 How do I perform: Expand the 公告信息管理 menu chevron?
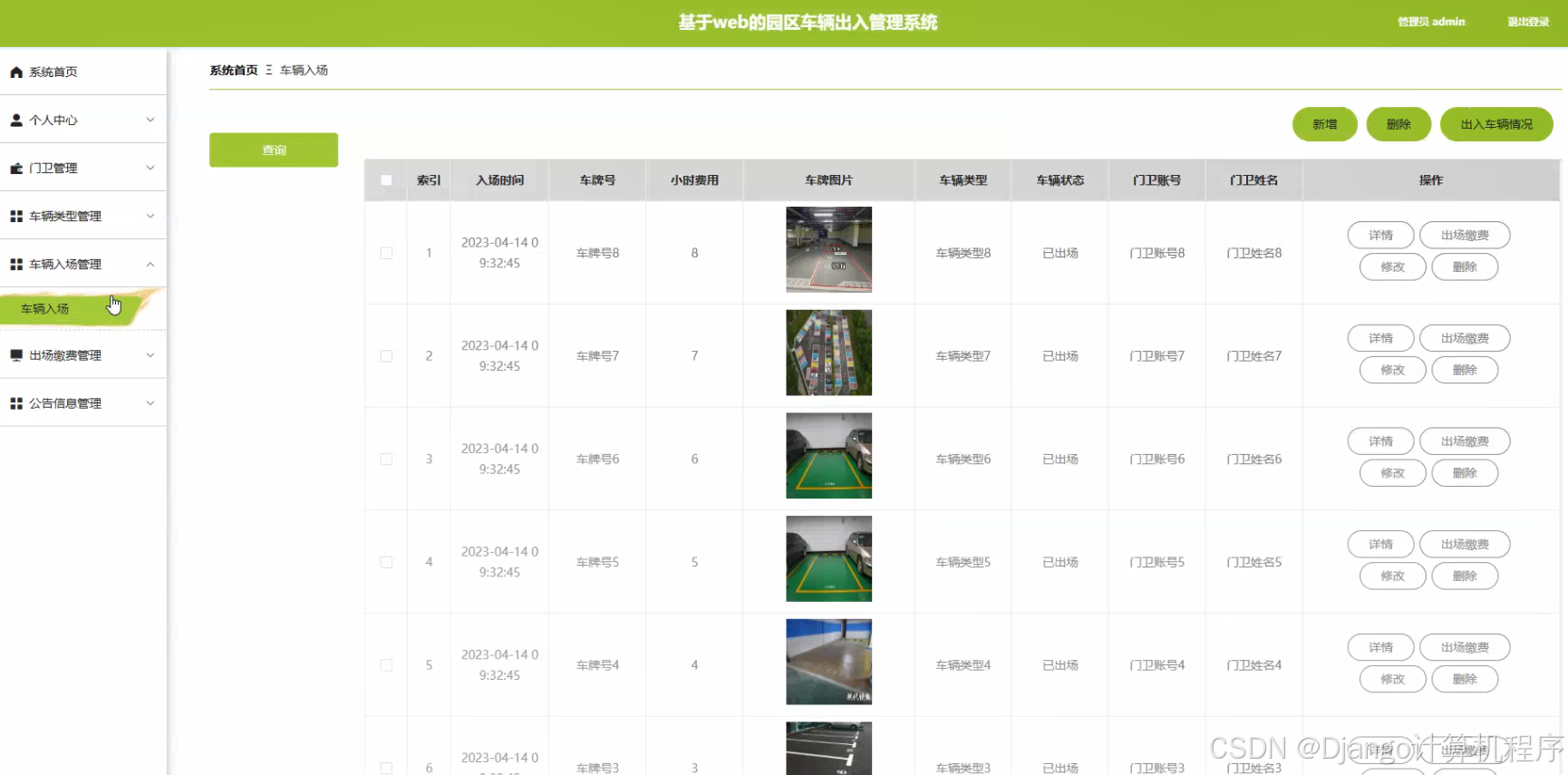150,403
